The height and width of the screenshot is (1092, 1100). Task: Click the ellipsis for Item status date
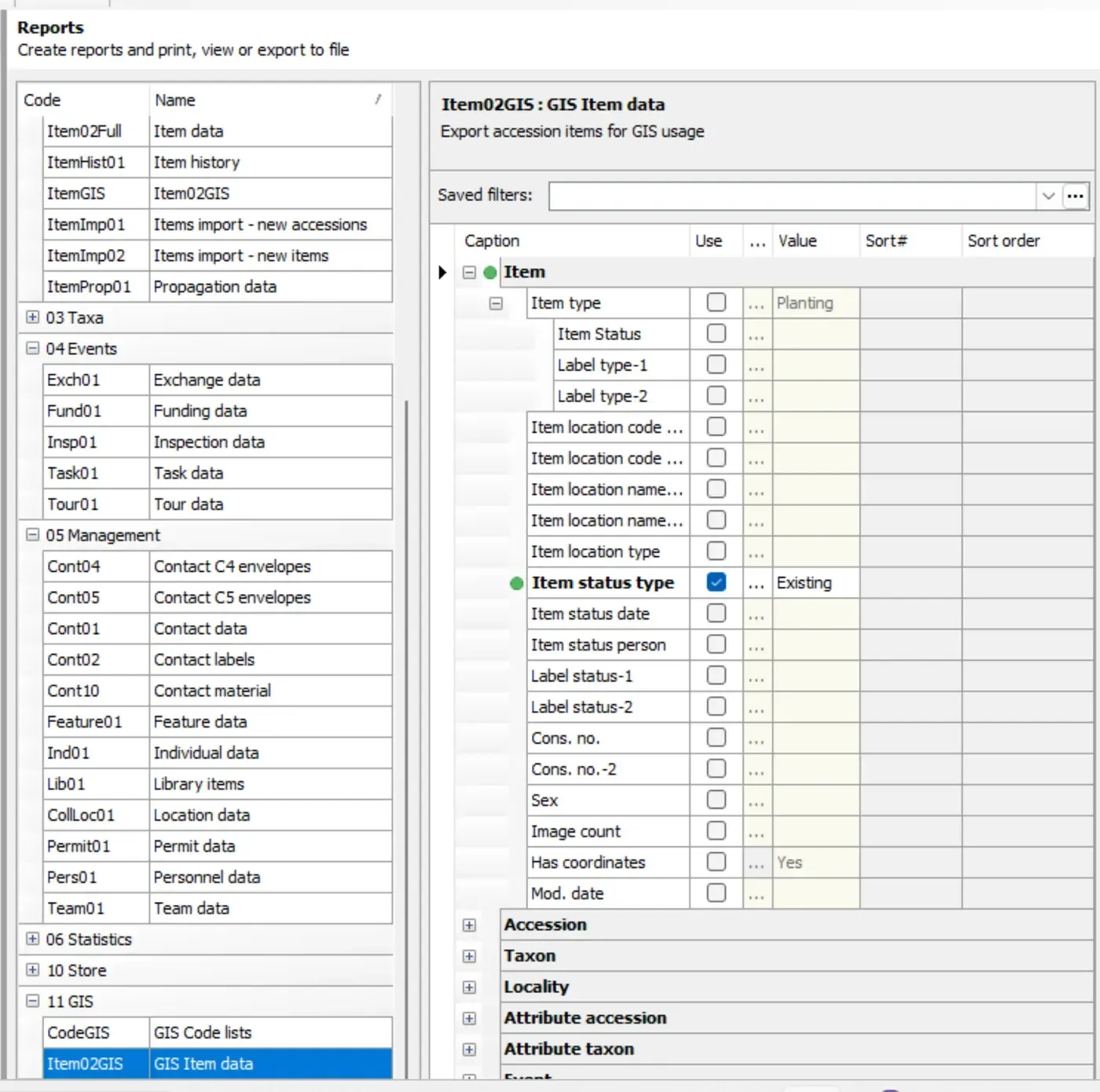757,615
